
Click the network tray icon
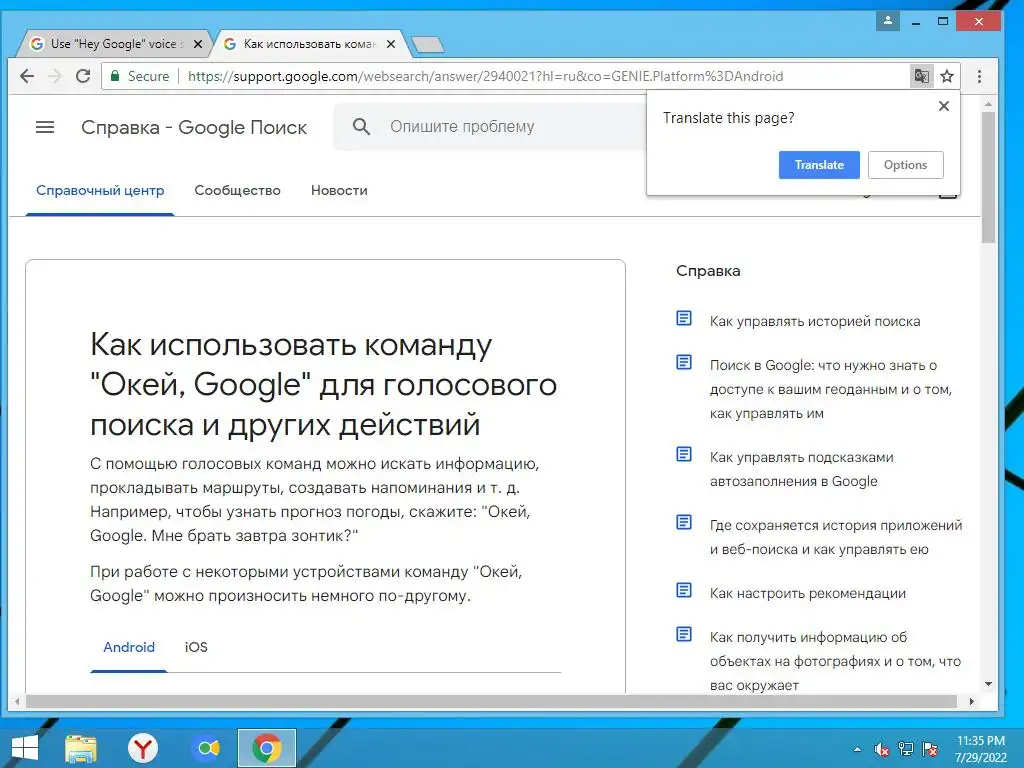click(x=906, y=749)
